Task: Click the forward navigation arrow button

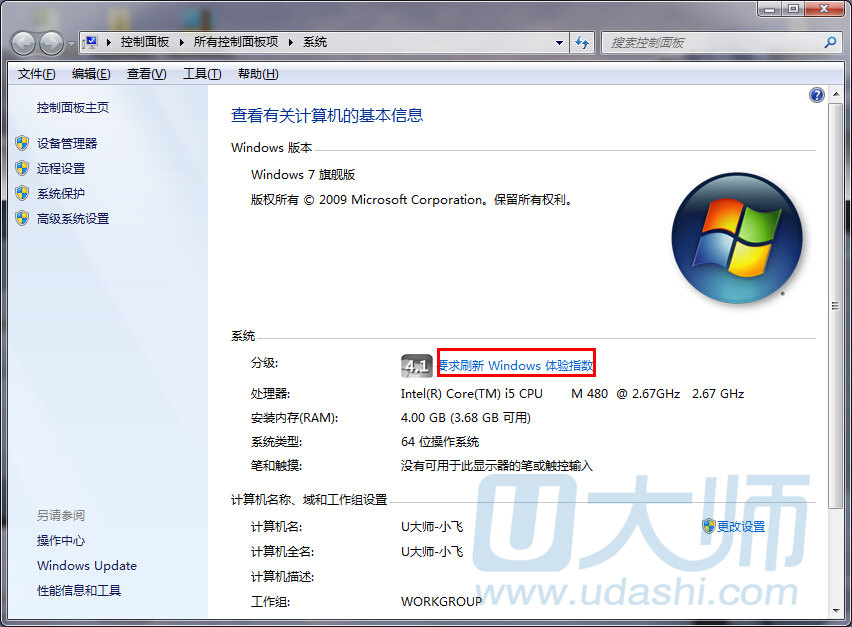Action: (51, 43)
